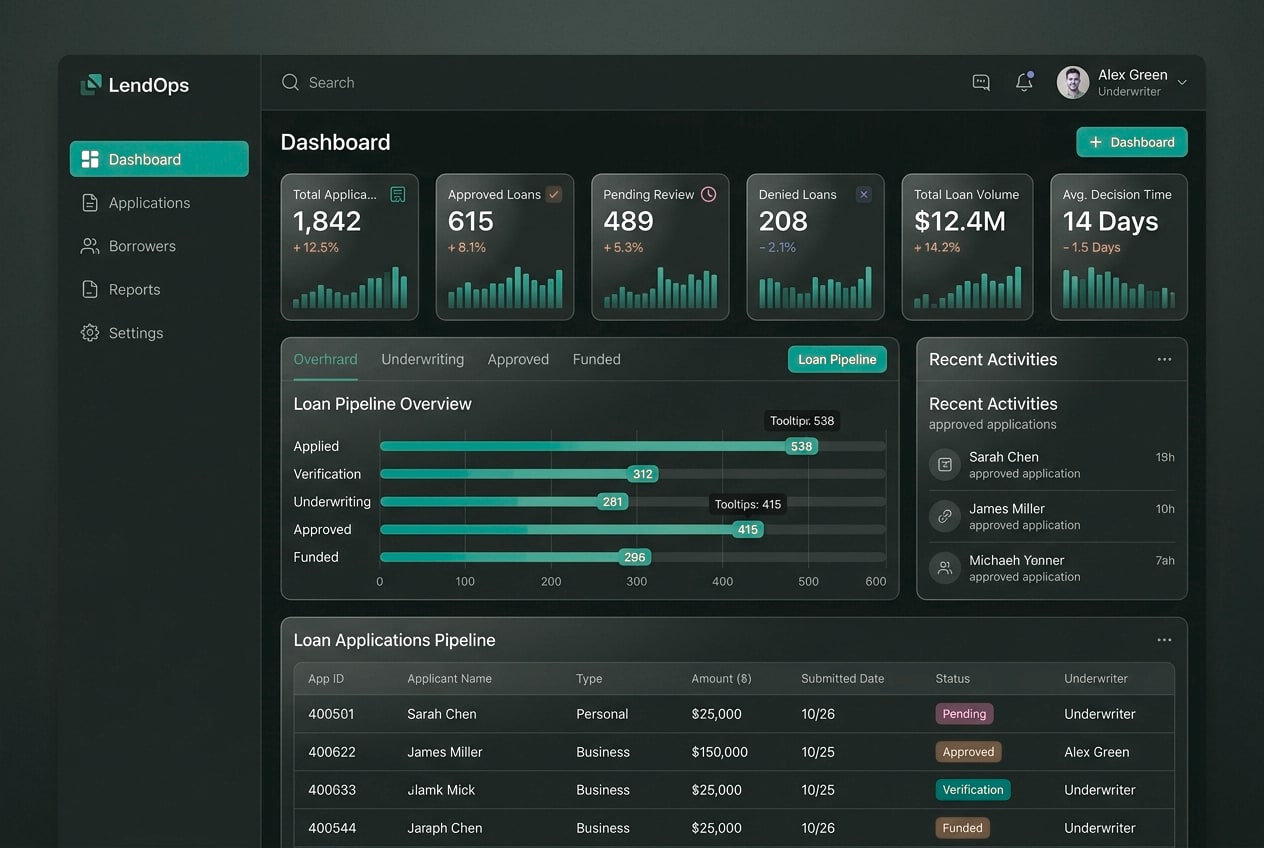1264x848 pixels.
Task: Click the Funded status badge in table
Action: [963, 828]
